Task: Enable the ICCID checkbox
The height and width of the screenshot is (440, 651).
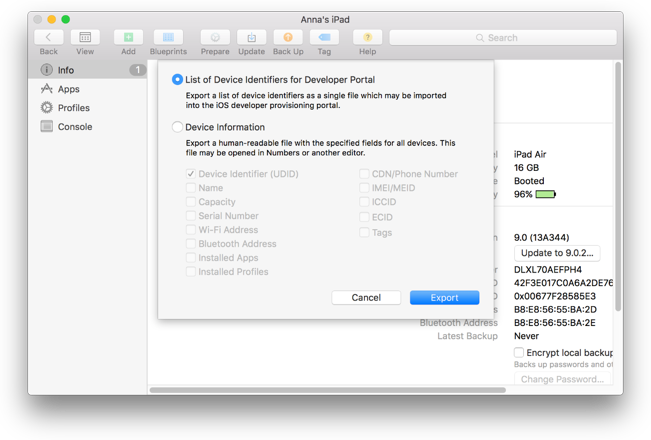Action: click(x=364, y=202)
